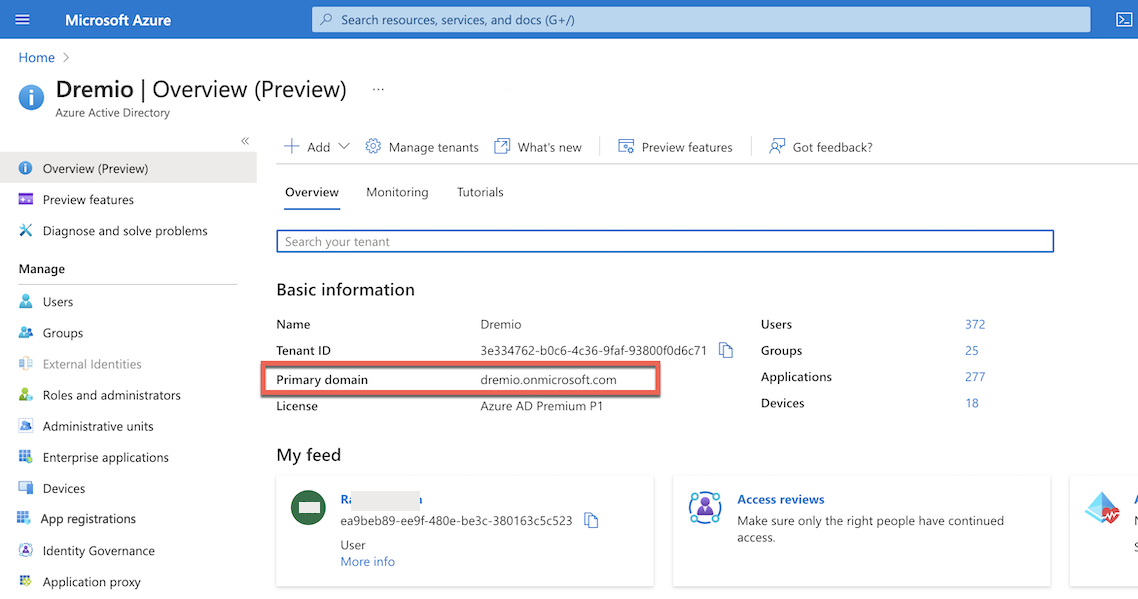Select App registrations from the Manage menu
The width and height of the screenshot is (1138, 599).
(x=89, y=519)
